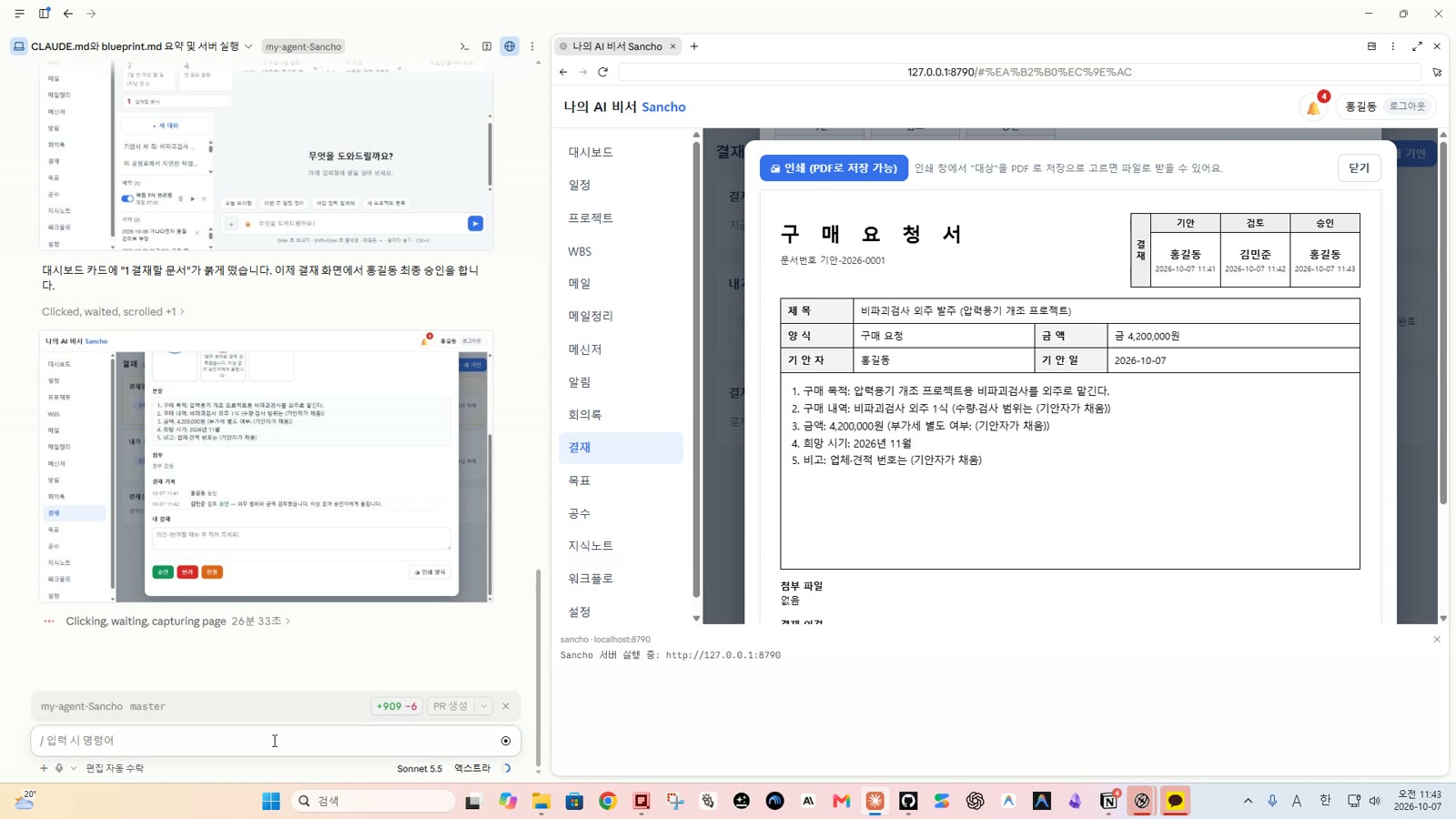Click the taskbar 검색 search box
The height and width of the screenshot is (819, 1456).
tap(373, 801)
